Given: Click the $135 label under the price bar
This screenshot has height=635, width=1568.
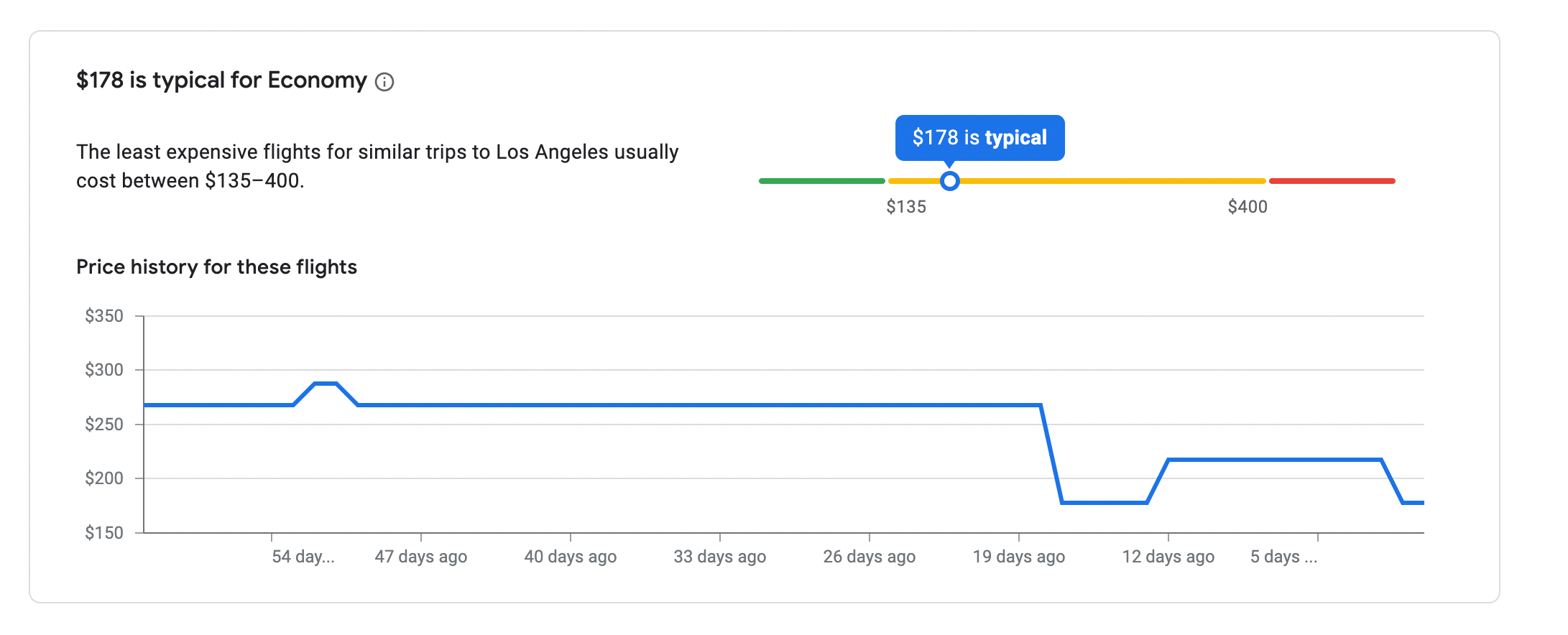Looking at the screenshot, I should pos(905,207).
